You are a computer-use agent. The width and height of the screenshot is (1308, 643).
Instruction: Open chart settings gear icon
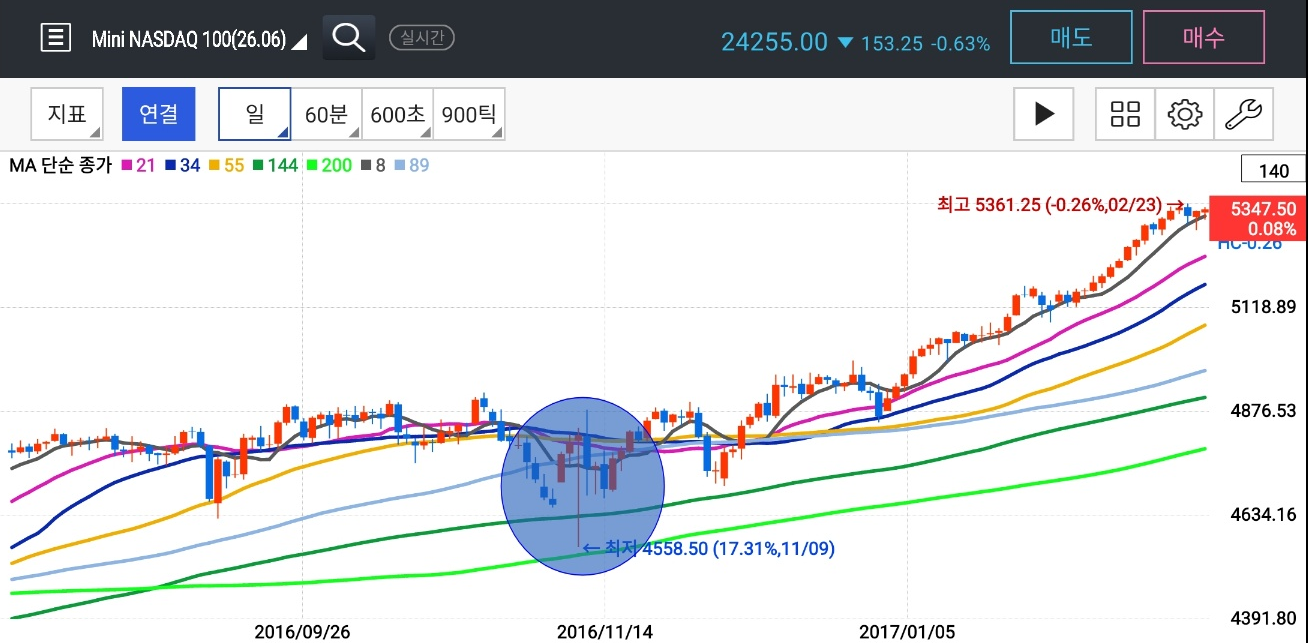click(x=1184, y=114)
